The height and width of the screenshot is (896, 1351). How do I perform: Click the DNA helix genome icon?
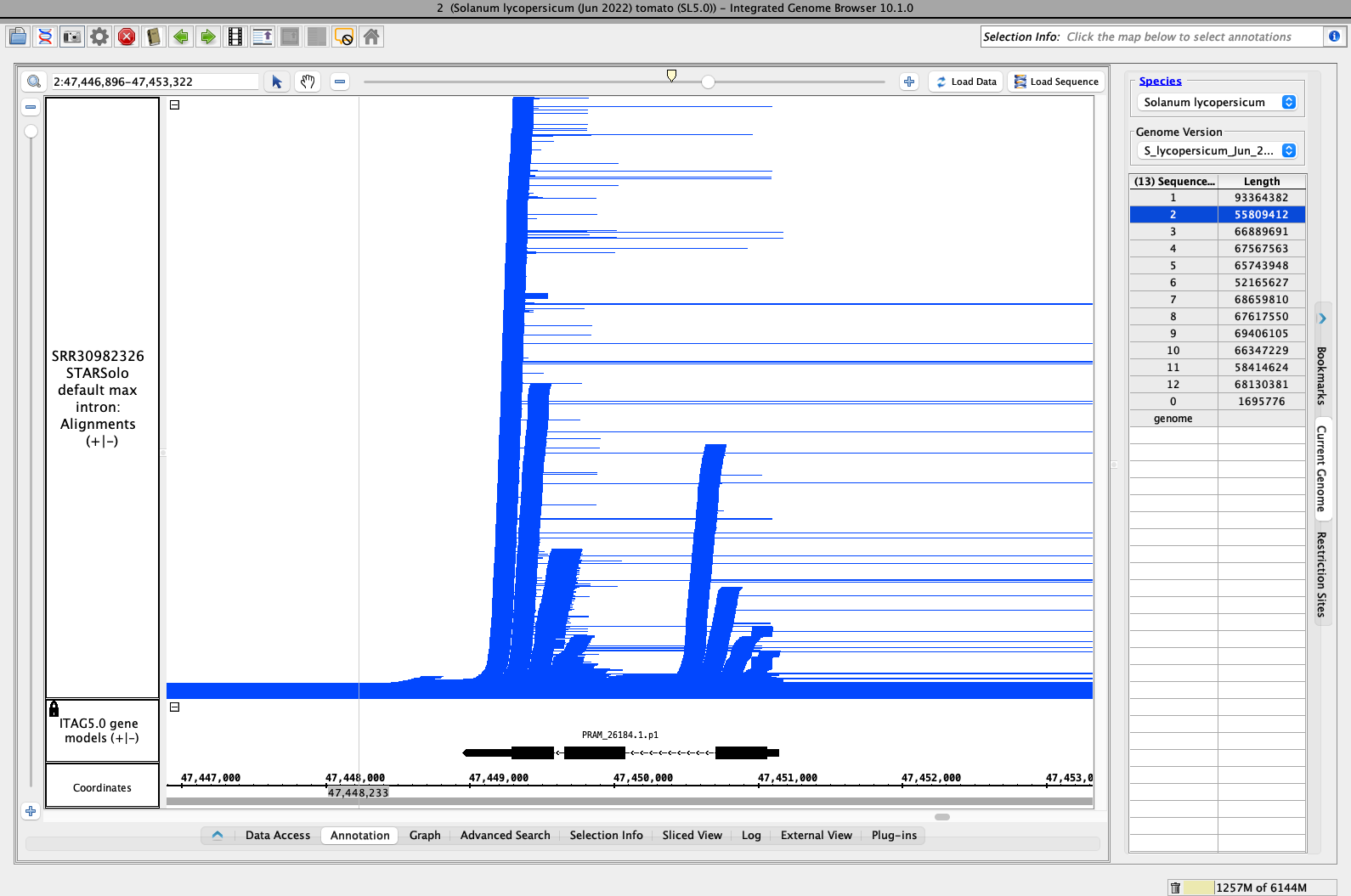pos(45,37)
